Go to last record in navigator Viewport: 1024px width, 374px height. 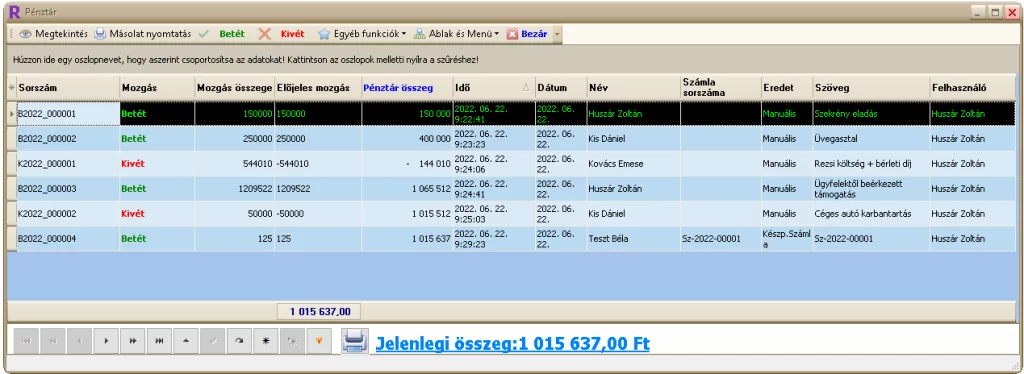[159, 341]
